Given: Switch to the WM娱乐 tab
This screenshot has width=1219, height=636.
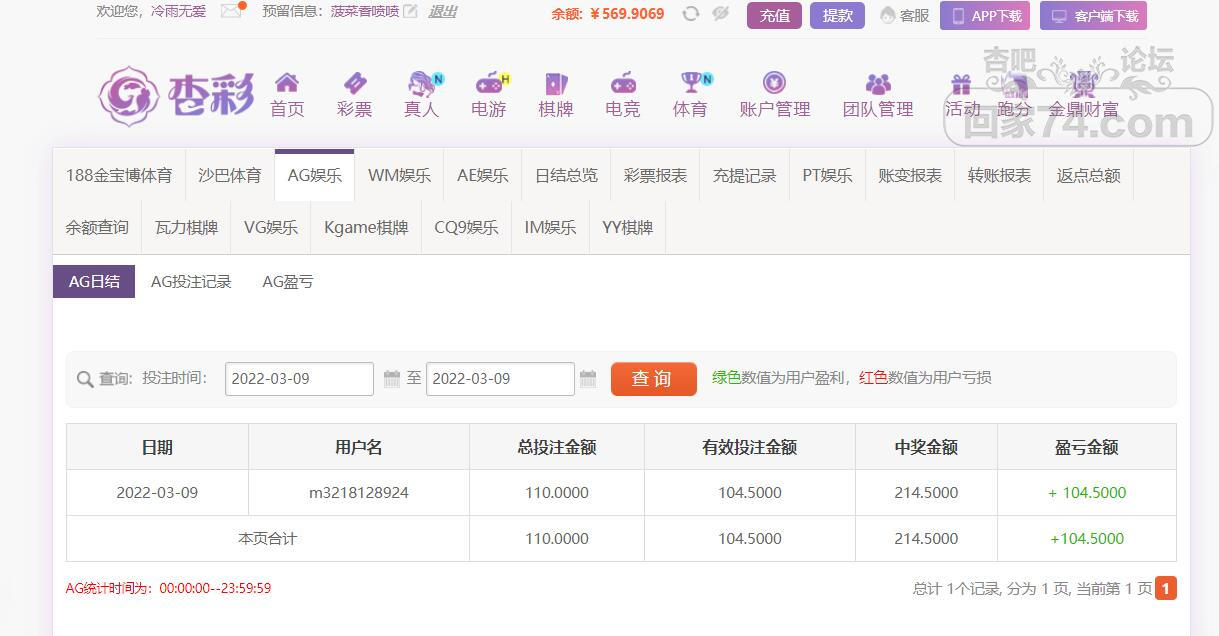Looking at the screenshot, I should pyautogui.click(x=399, y=176).
